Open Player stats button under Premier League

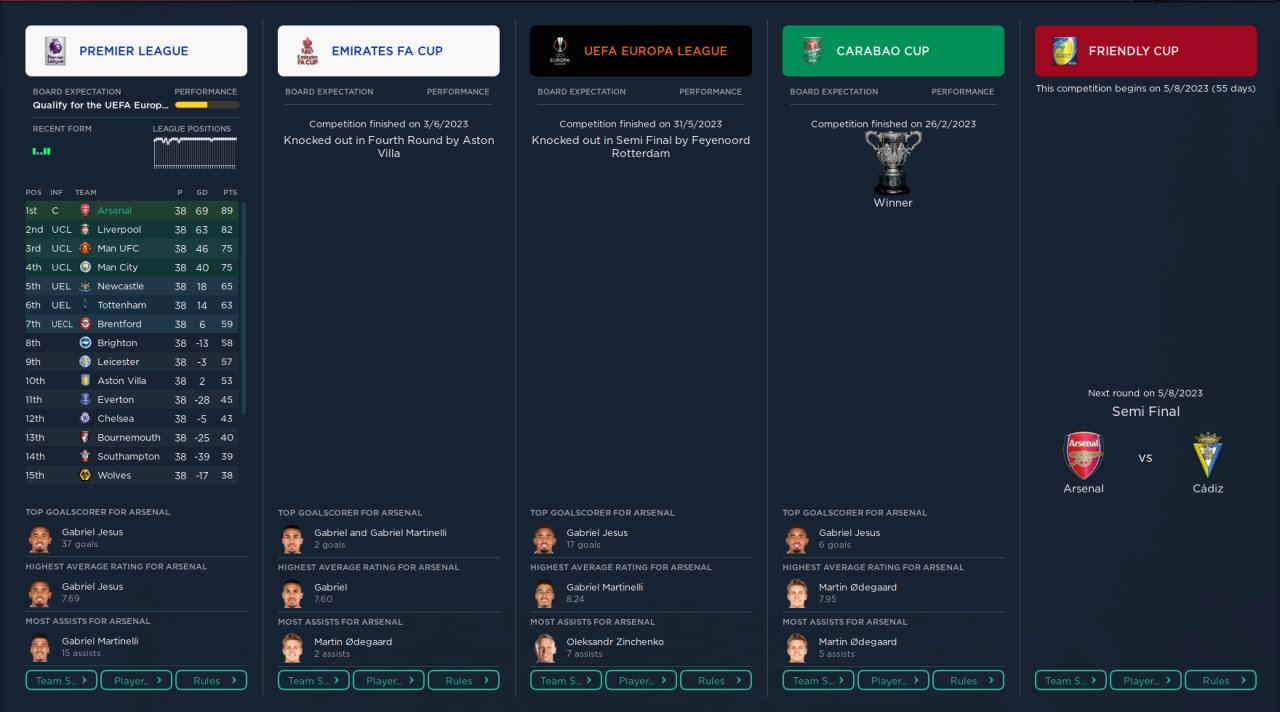136,681
